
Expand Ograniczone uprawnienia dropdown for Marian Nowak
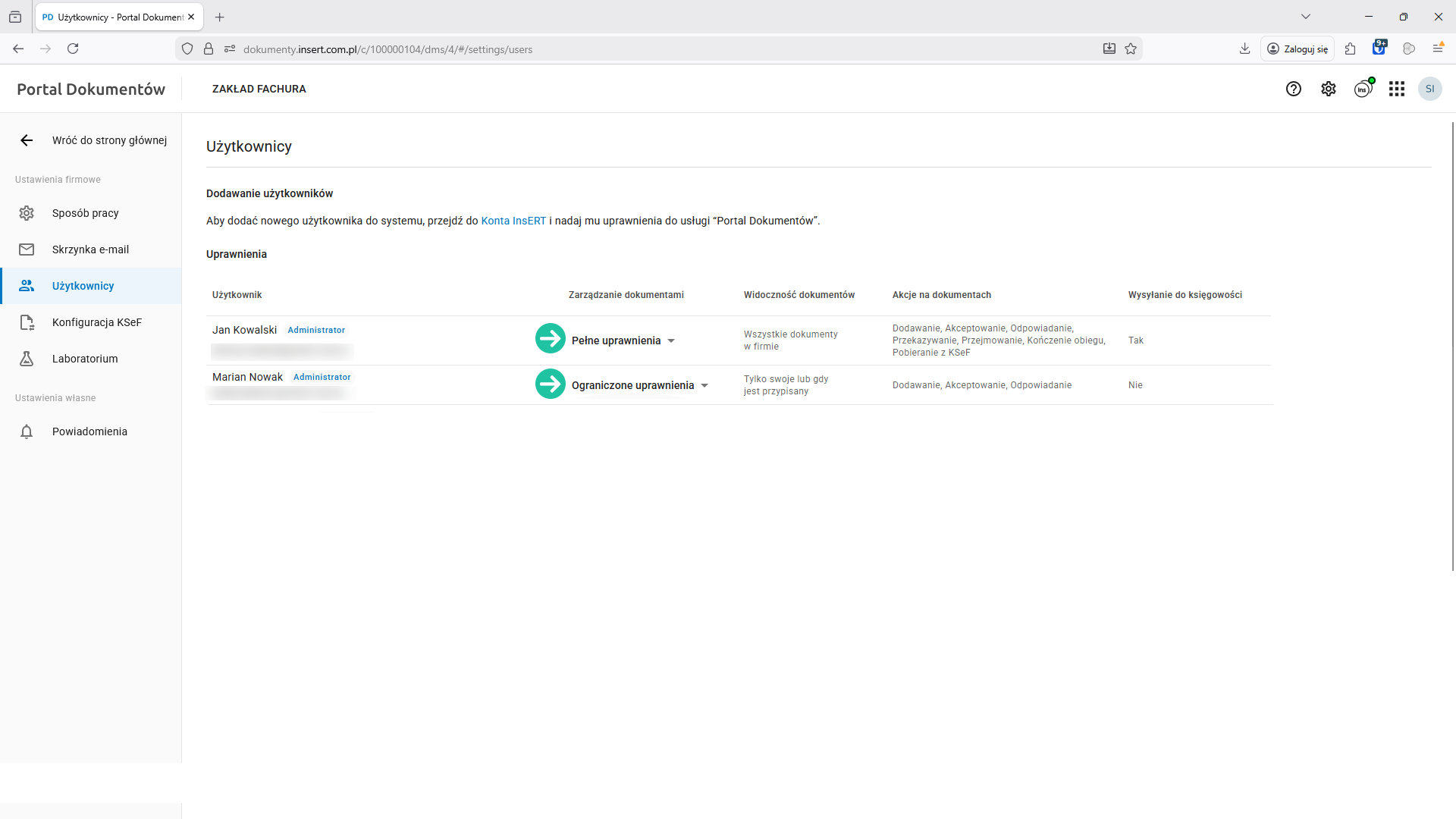[x=704, y=386]
